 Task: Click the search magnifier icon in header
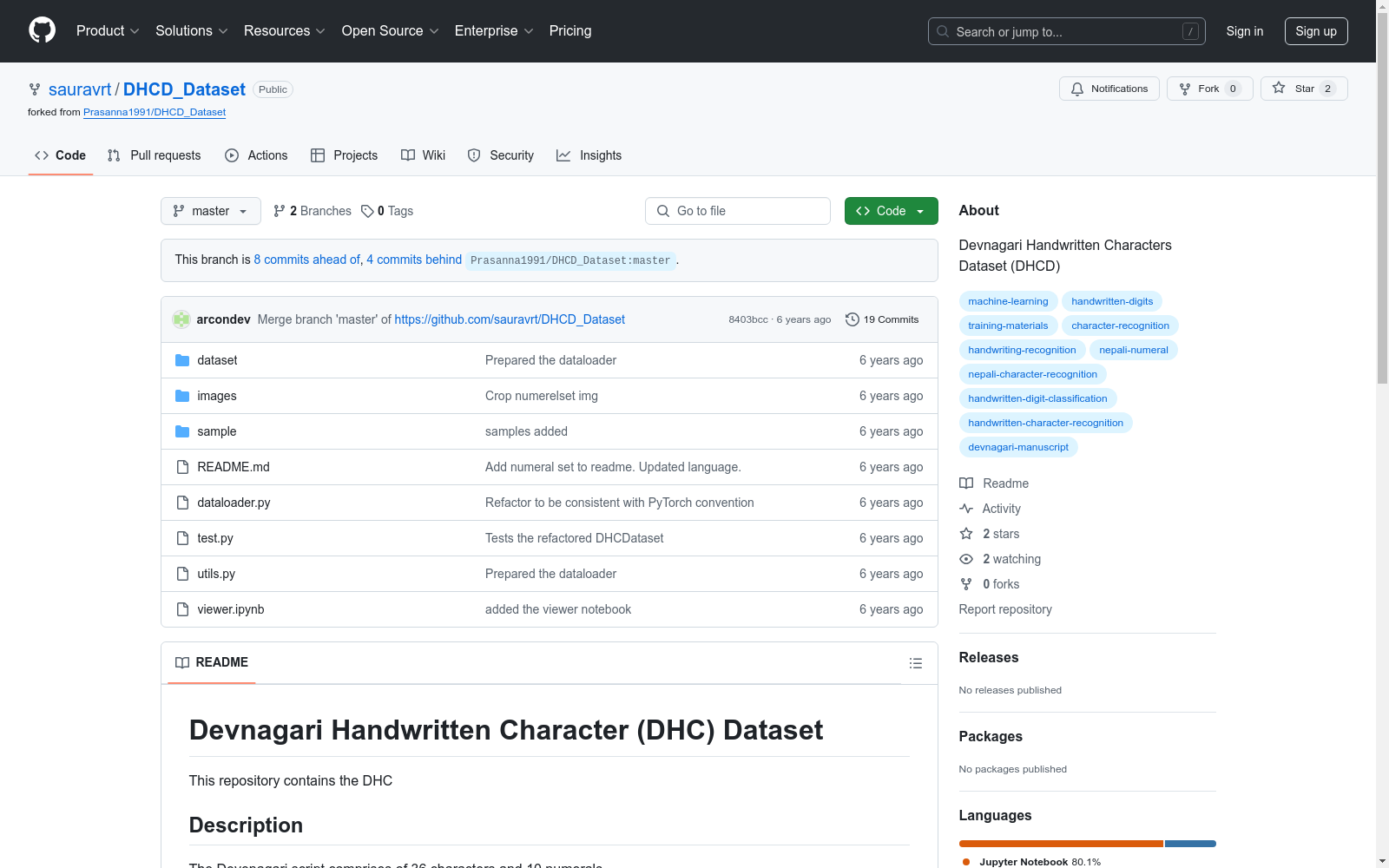tap(943, 31)
